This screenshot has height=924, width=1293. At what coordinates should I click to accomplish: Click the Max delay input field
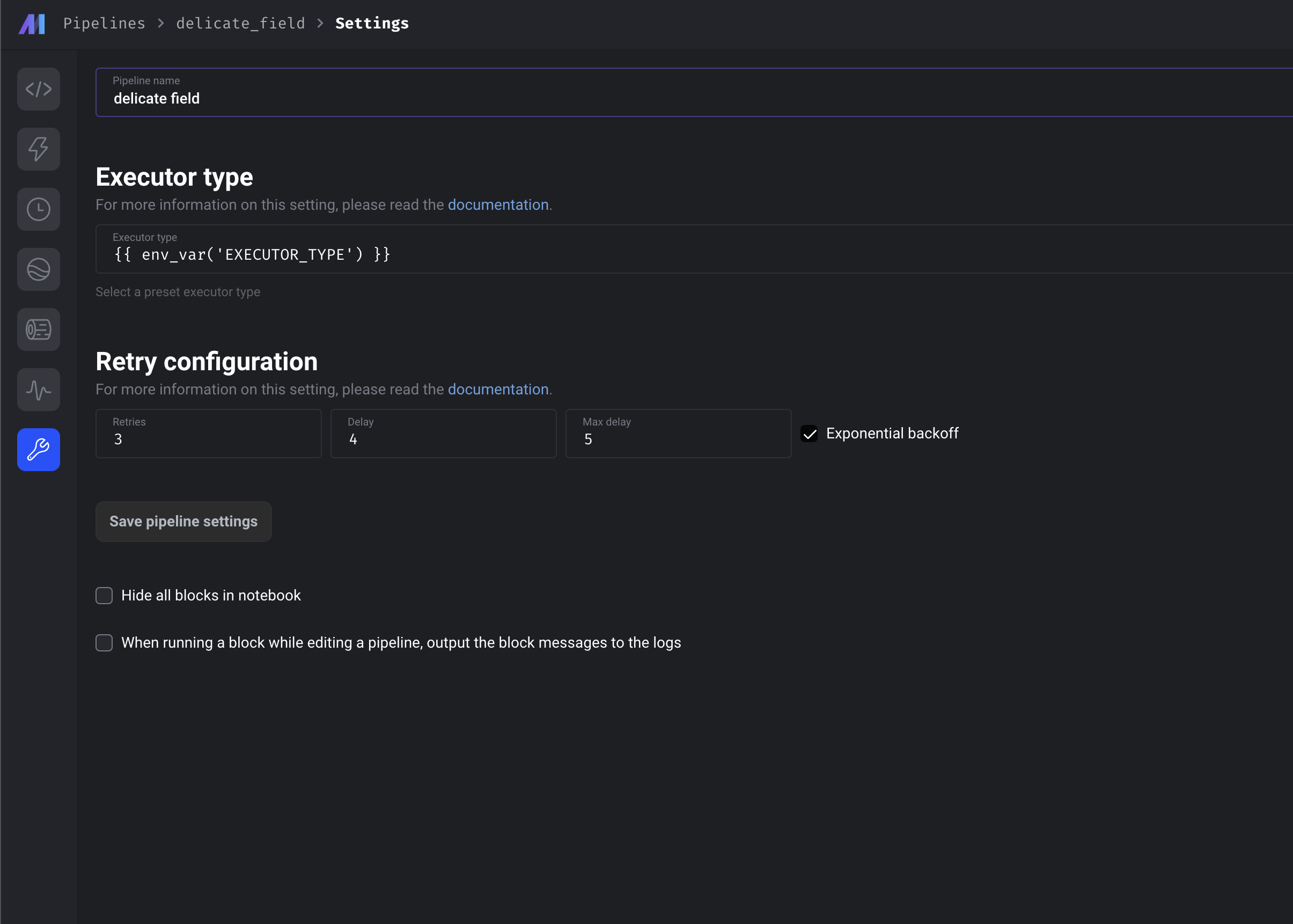tap(679, 434)
